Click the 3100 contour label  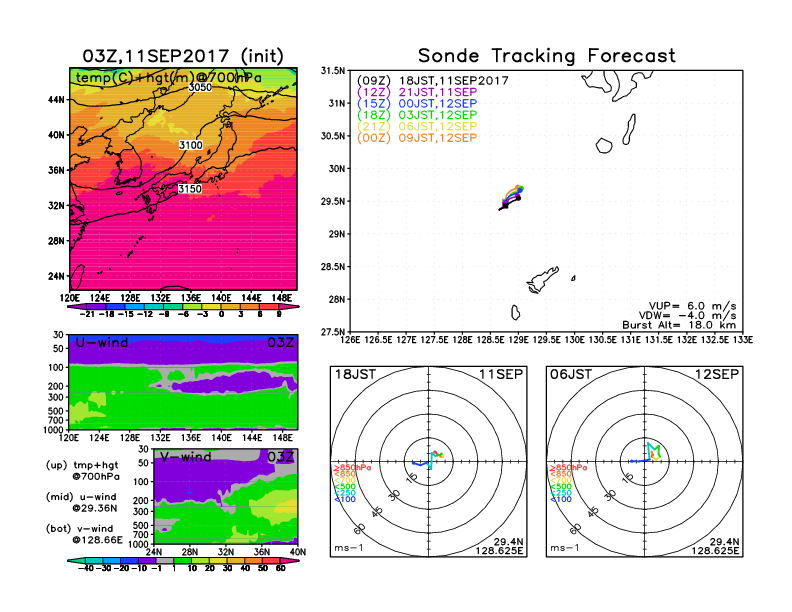[191, 145]
